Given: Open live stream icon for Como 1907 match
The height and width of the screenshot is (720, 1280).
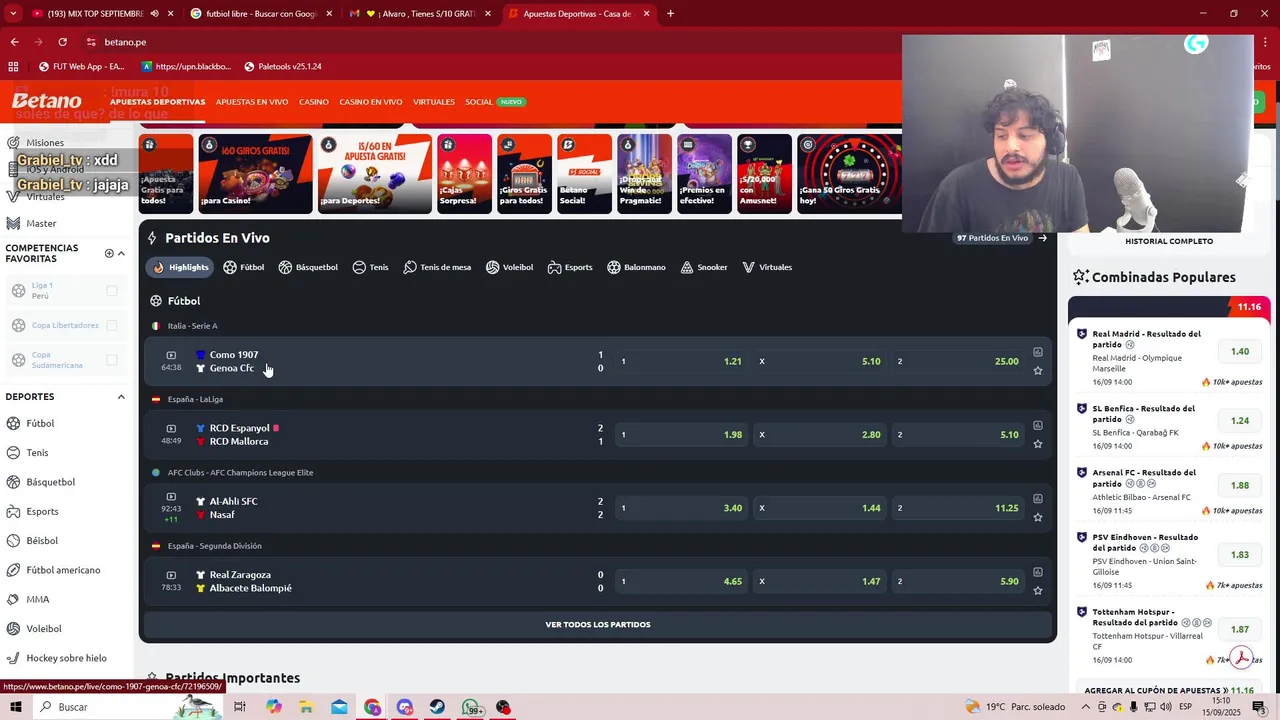Looking at the screenshot, I should coord(171,355).
